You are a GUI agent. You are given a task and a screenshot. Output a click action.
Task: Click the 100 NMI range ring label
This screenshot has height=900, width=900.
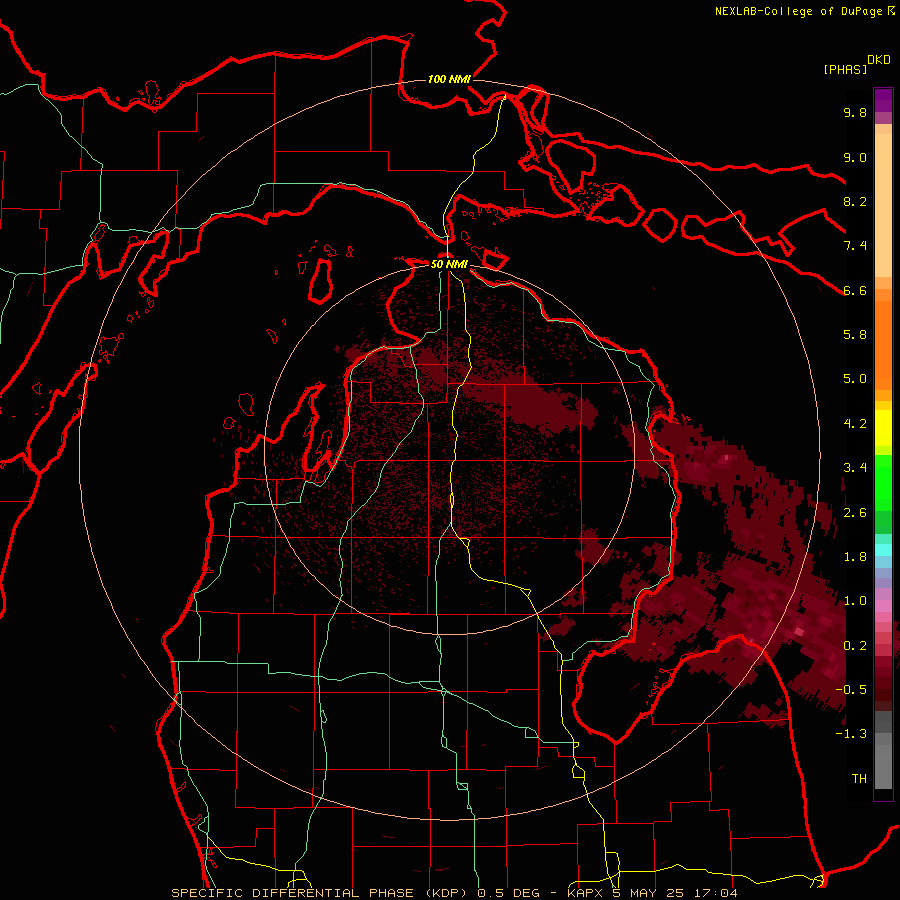449,79
